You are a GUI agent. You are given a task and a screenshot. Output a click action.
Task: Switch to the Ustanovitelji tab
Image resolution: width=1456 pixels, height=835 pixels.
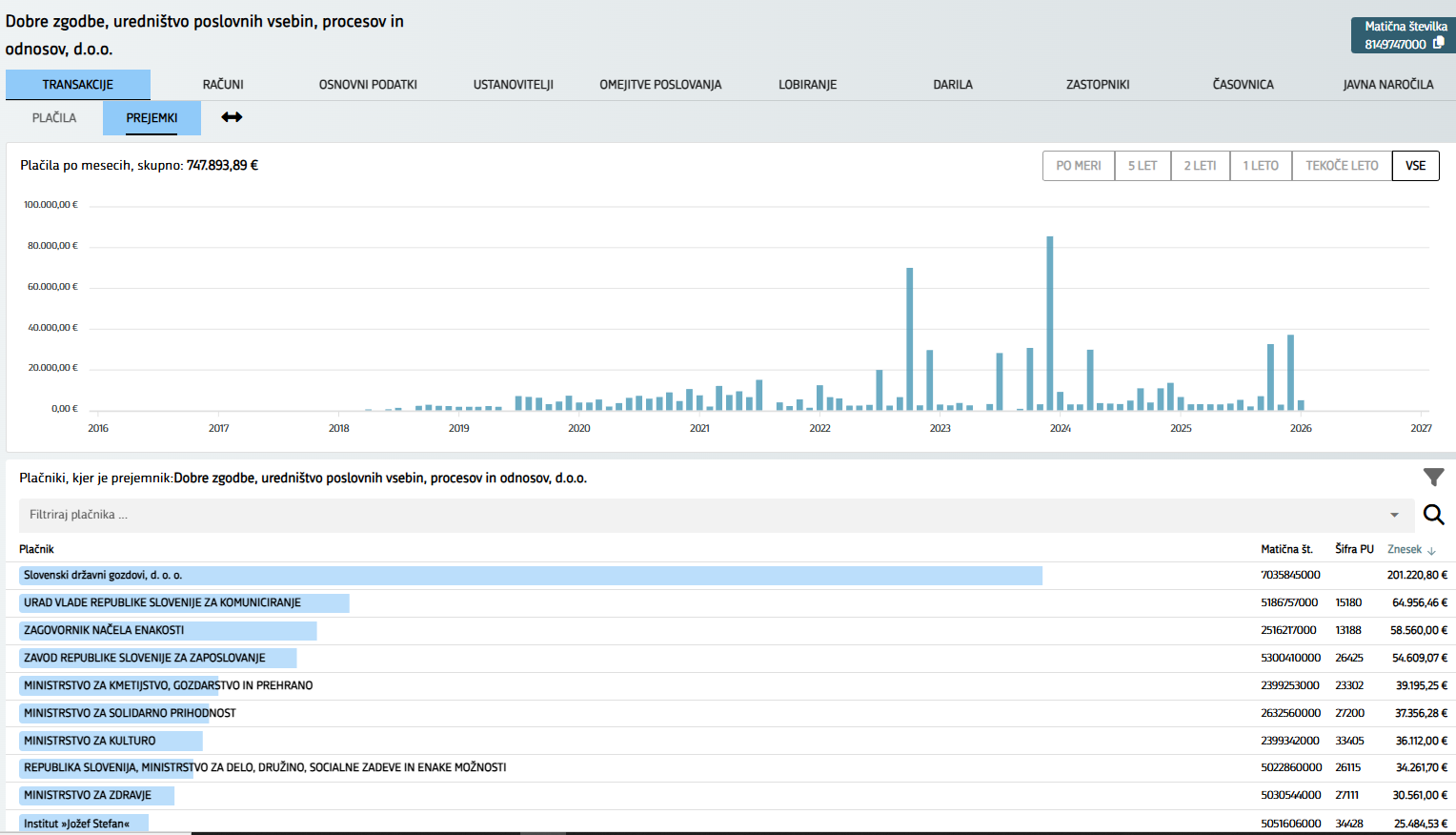[513, 85]
